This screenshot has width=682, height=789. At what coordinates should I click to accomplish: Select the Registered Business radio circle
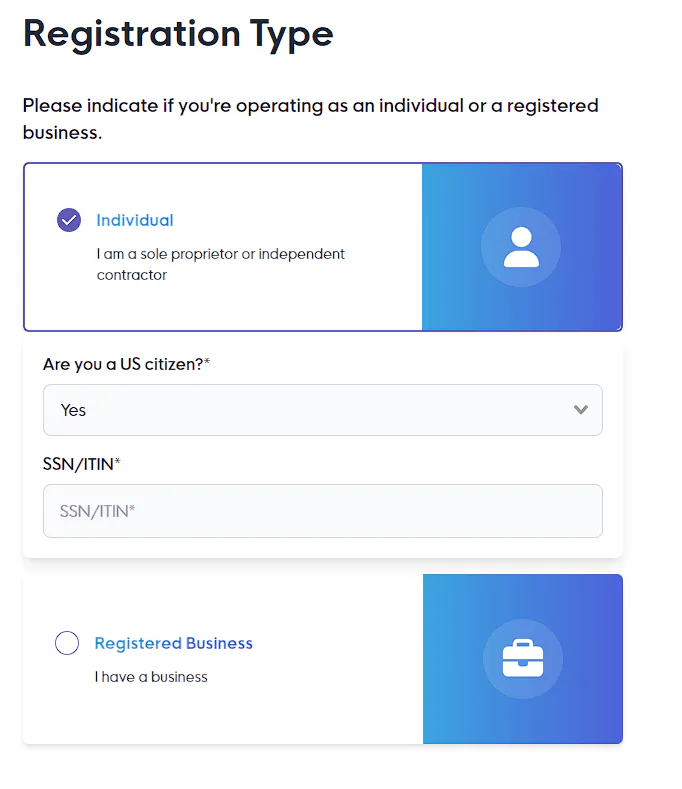(67, 643)
